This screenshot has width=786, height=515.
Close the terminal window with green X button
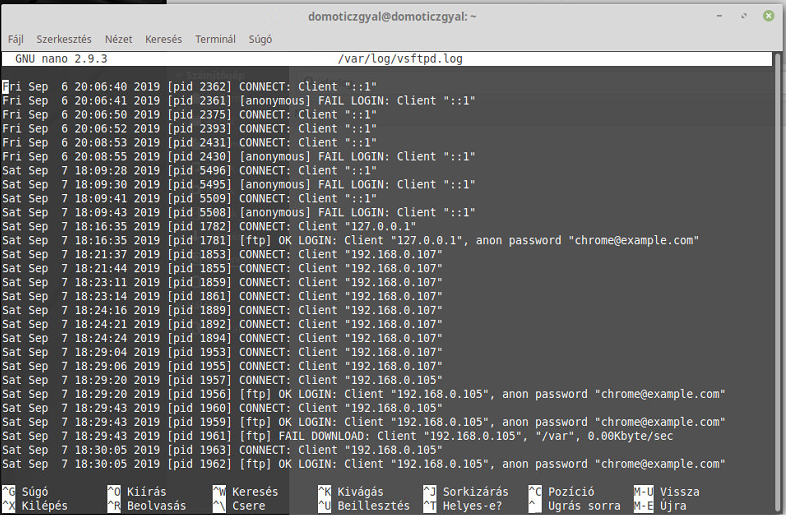768,16
